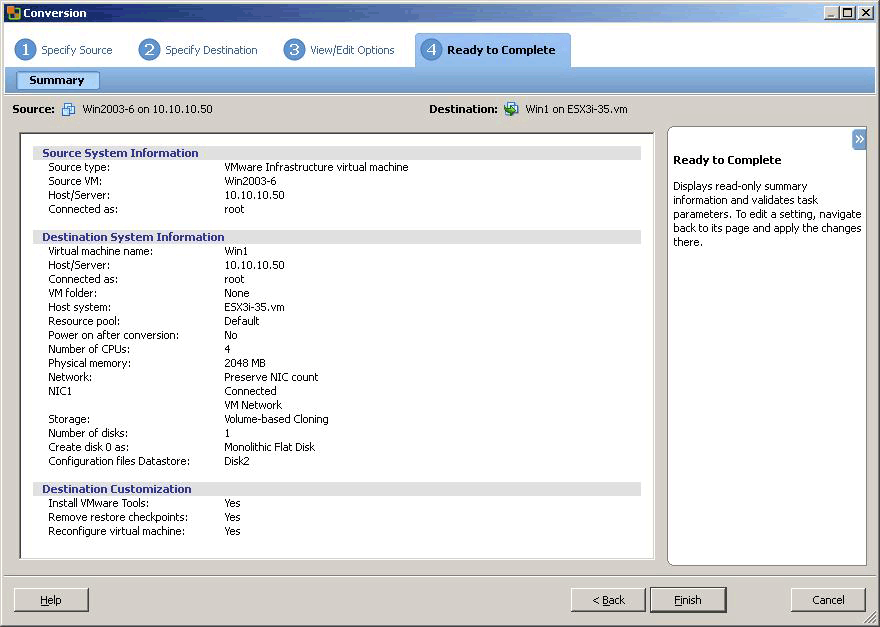Click datastore value 'Disk2'
Viewport: 880px width, 627px height.
[x=236, y=461]
